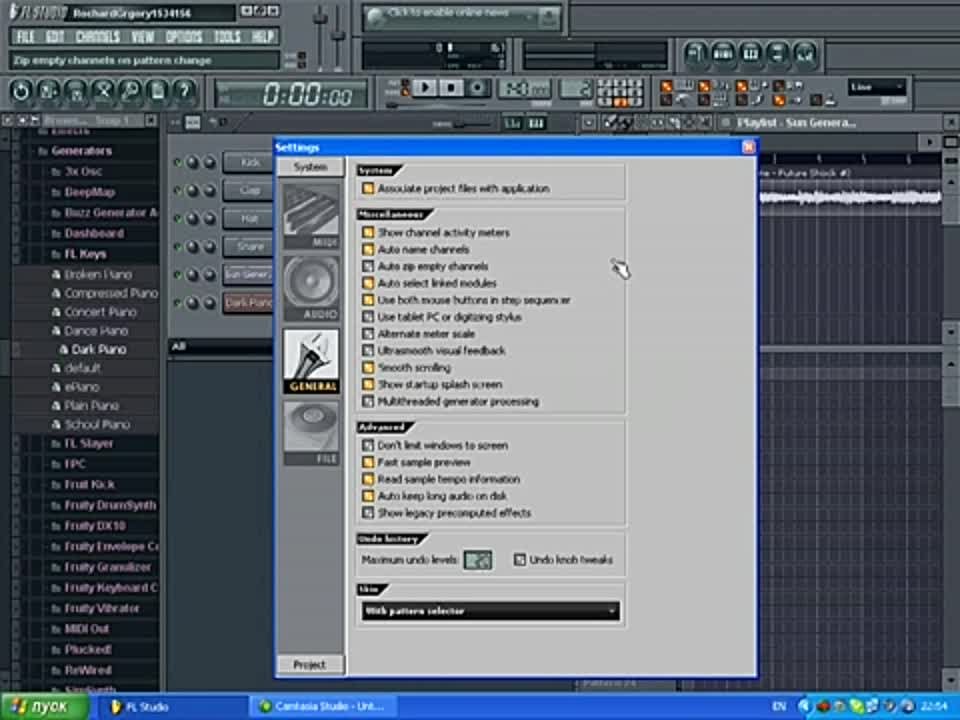The height and width of the screenshot is (720, 960).
Task: Select the Hat channel button
Action: point(248,219)
